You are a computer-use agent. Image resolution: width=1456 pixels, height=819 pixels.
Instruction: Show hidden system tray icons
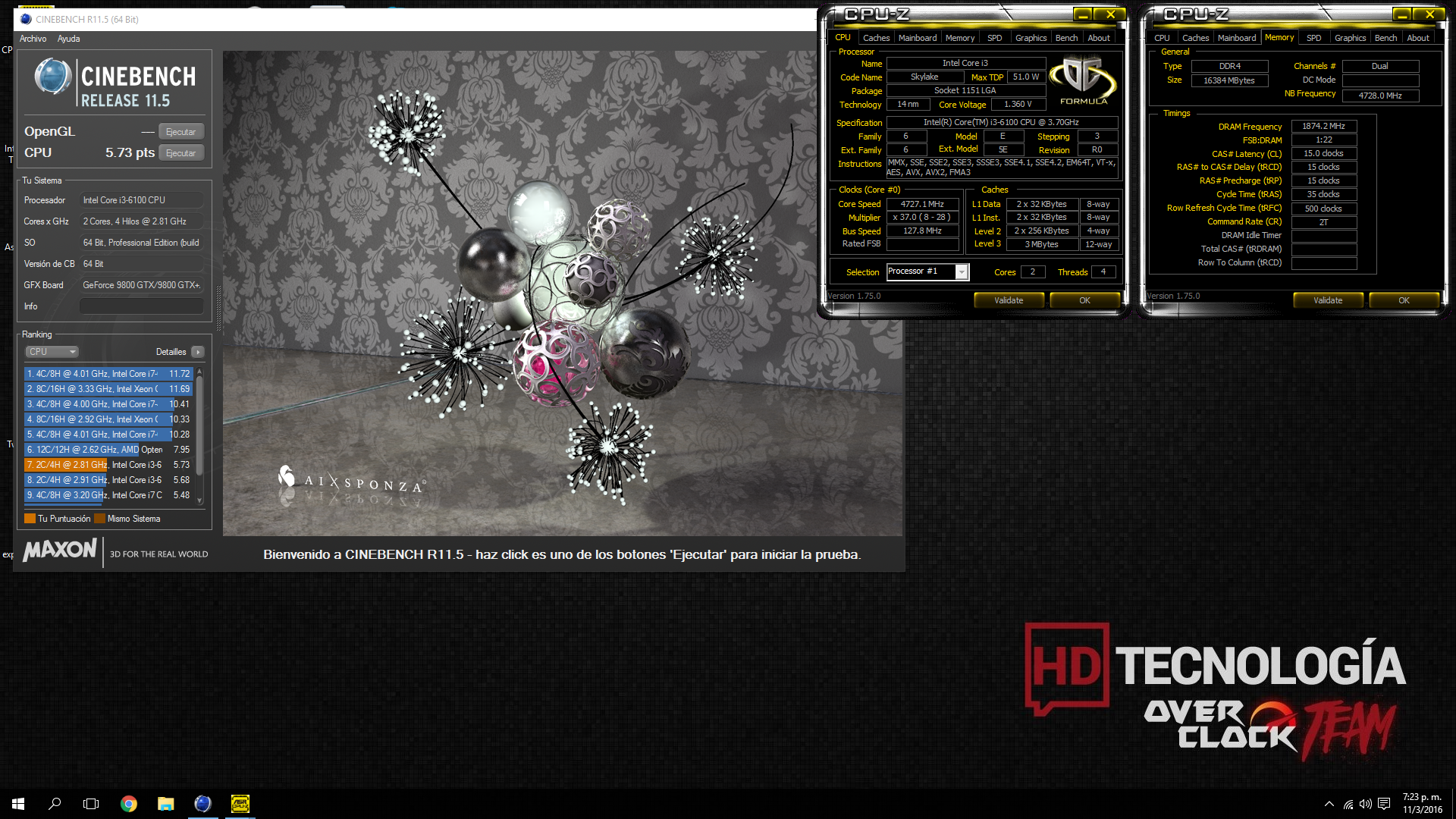pos(1329,804)
